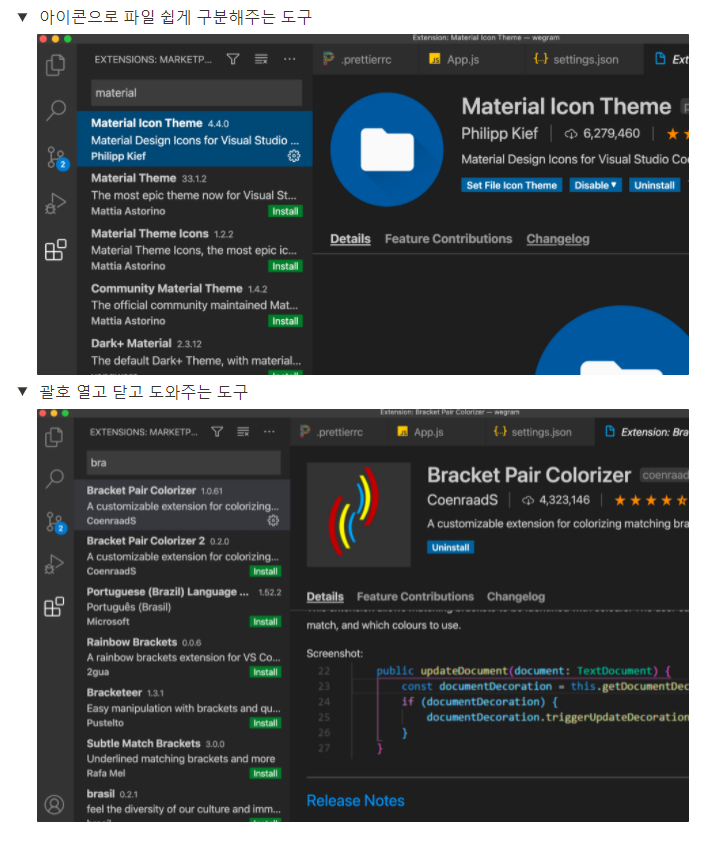
Task: Click the 6,279,460 download count
Action: 602,134
